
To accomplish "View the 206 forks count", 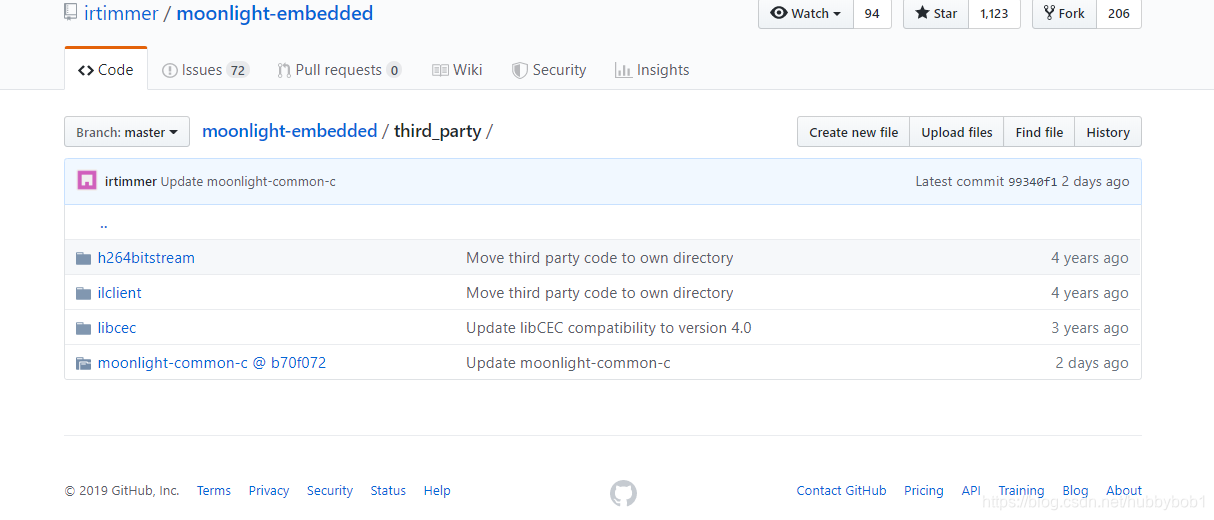I will tap(1119, 13).
